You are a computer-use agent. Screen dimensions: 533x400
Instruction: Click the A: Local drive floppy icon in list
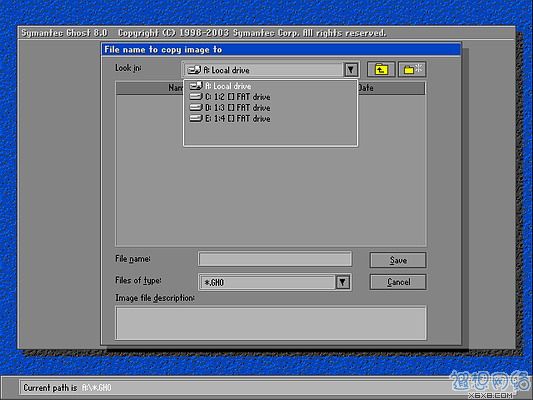pos(196,86)
